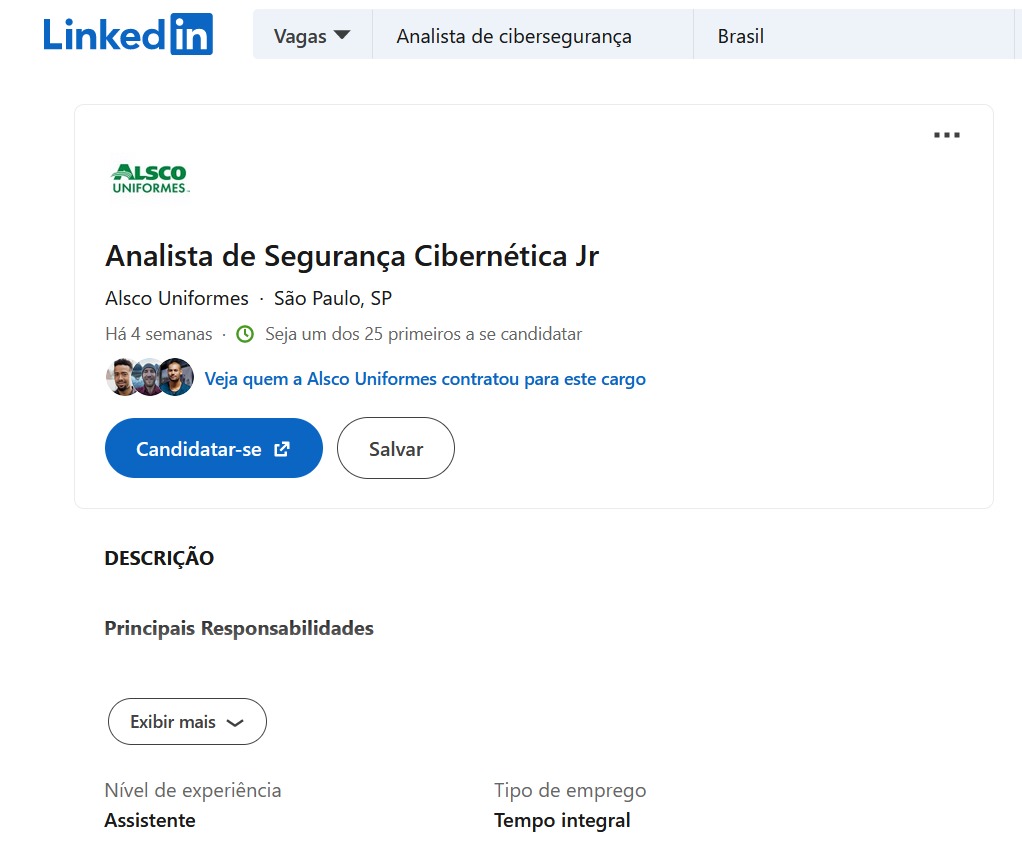This screenshot has width=1022, height=851.
Task: Click the São Paulo, SP location text
Action: click(x=332, y=298)
